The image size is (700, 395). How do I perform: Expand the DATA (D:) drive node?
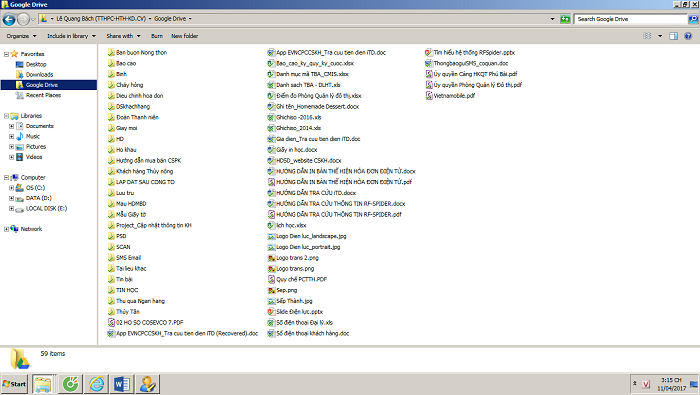click(12, 198)
